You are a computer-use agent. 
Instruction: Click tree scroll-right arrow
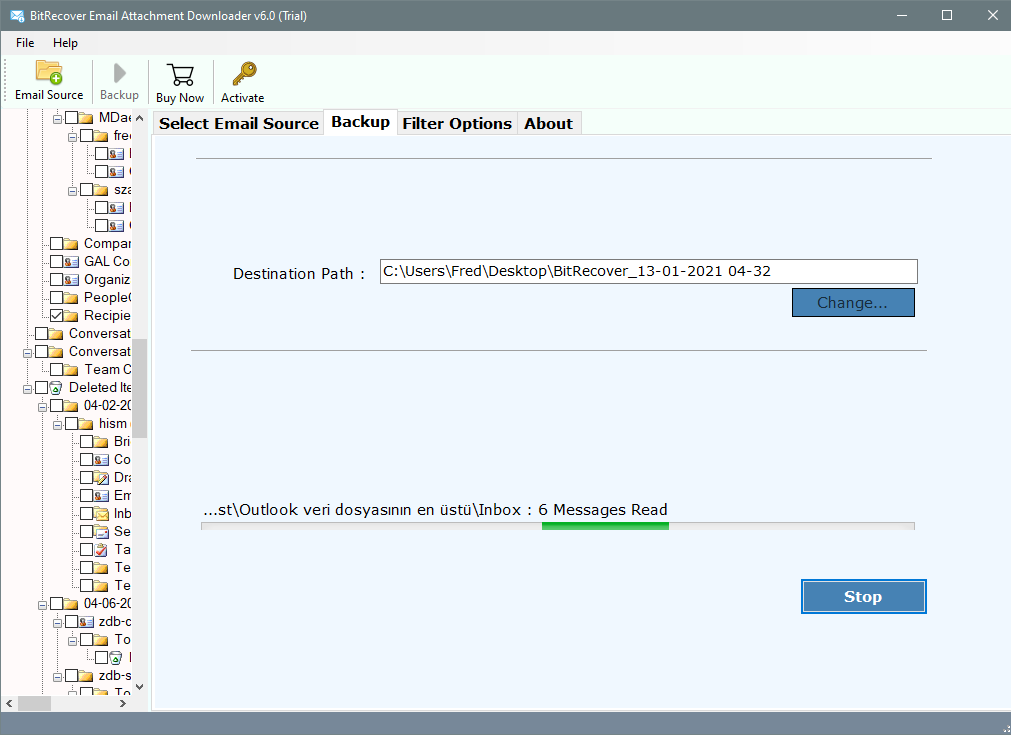[123, 703]
